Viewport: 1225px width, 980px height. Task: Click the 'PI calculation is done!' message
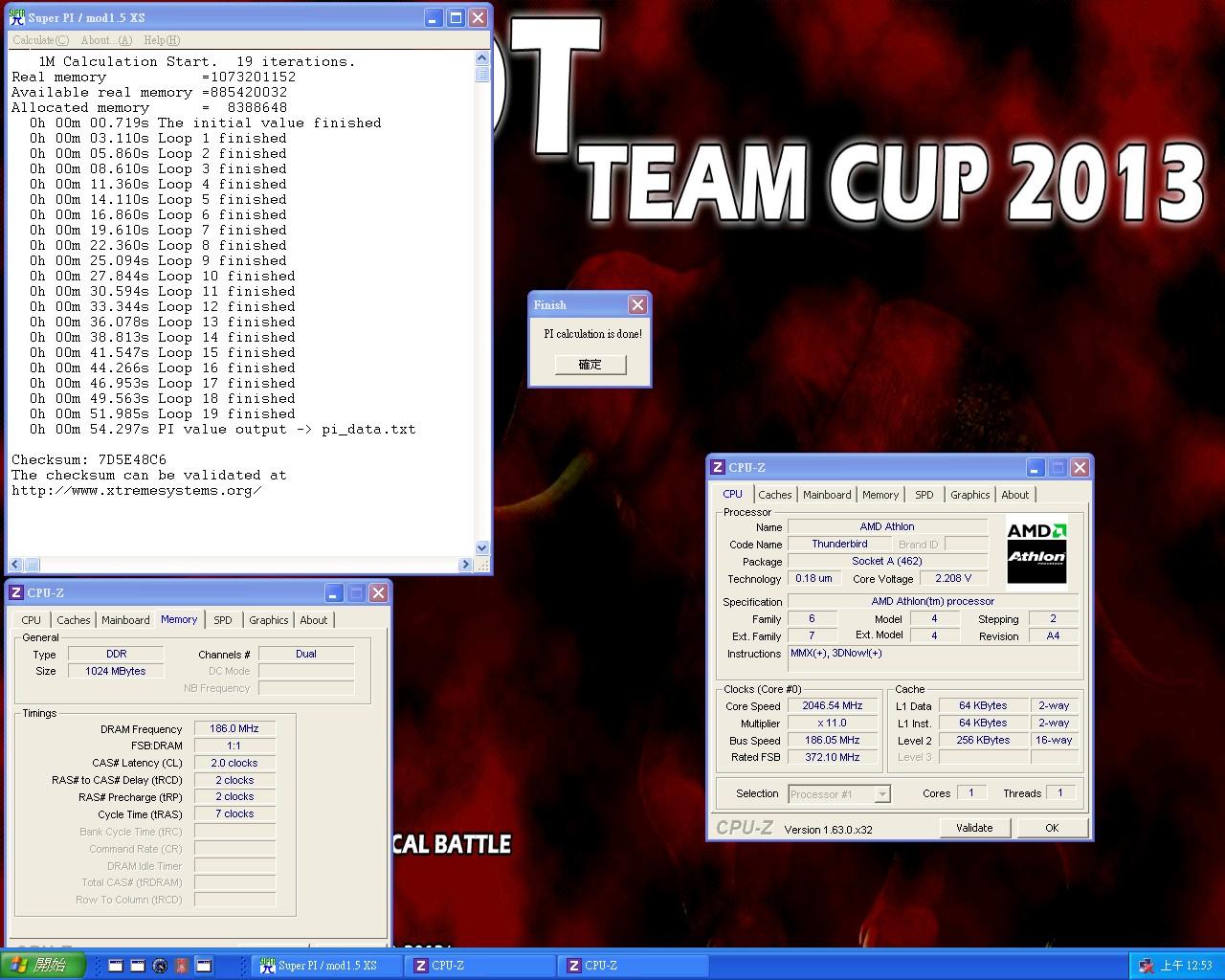(x=592, y=334)
